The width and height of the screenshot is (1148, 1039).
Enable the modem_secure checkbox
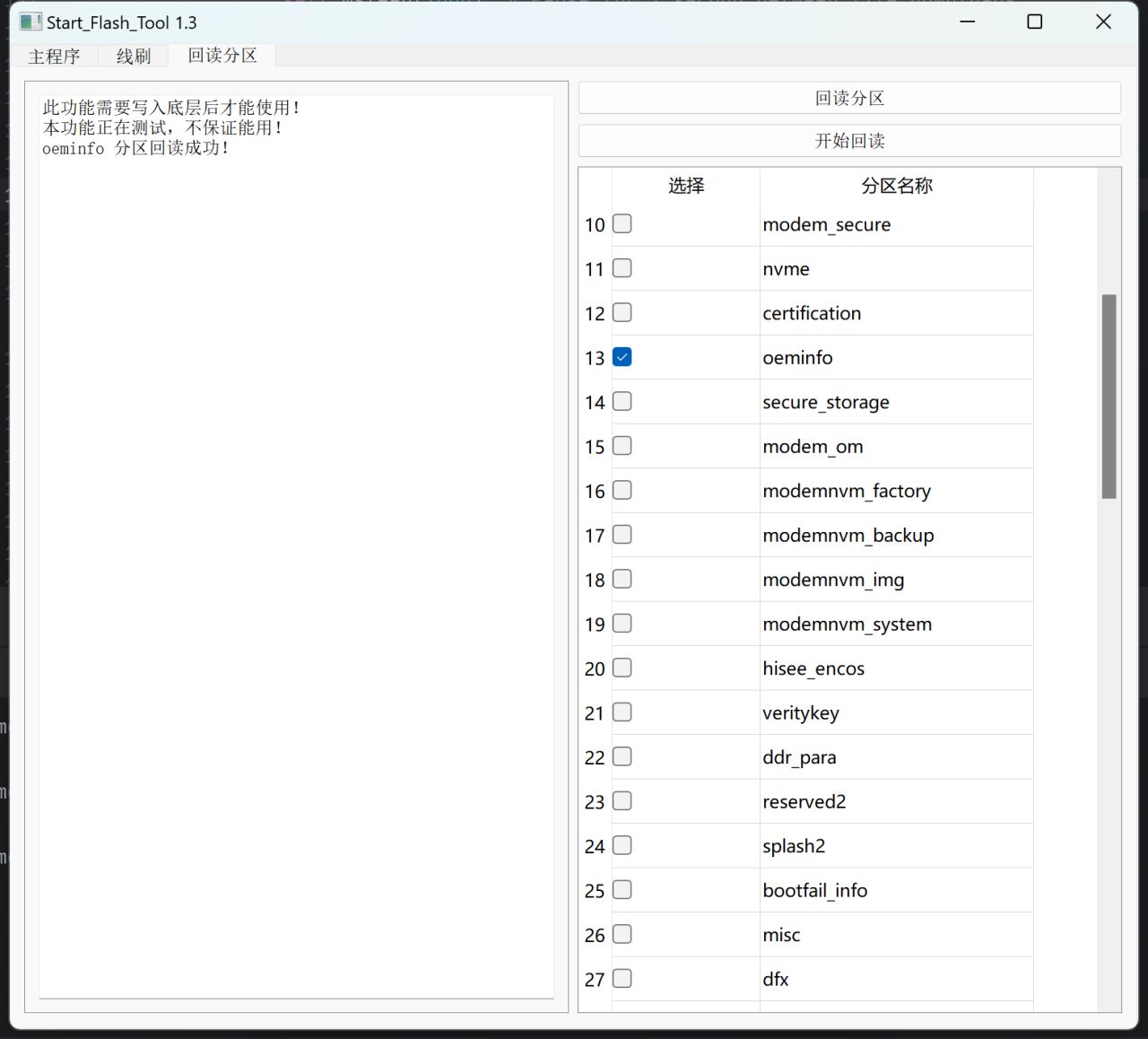coord(622,223)
